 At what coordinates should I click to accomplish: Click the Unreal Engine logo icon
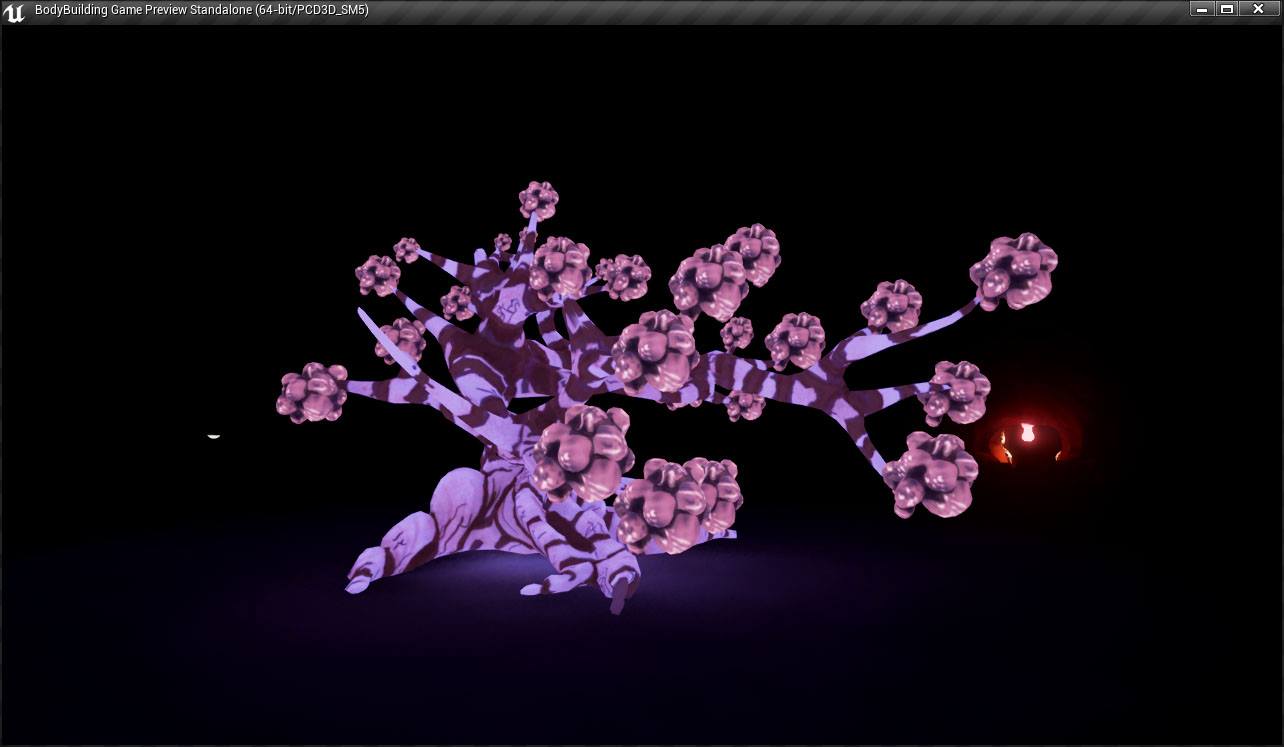coord(14,12)
